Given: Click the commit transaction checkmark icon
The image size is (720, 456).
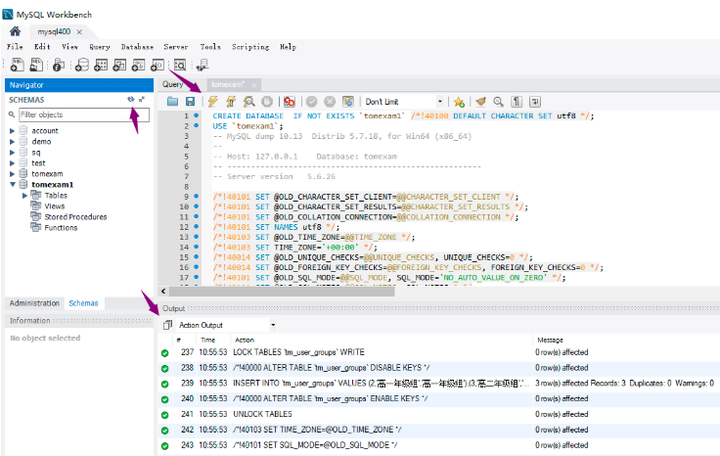Looking at the screenshot, I should [x=312, y=101].
